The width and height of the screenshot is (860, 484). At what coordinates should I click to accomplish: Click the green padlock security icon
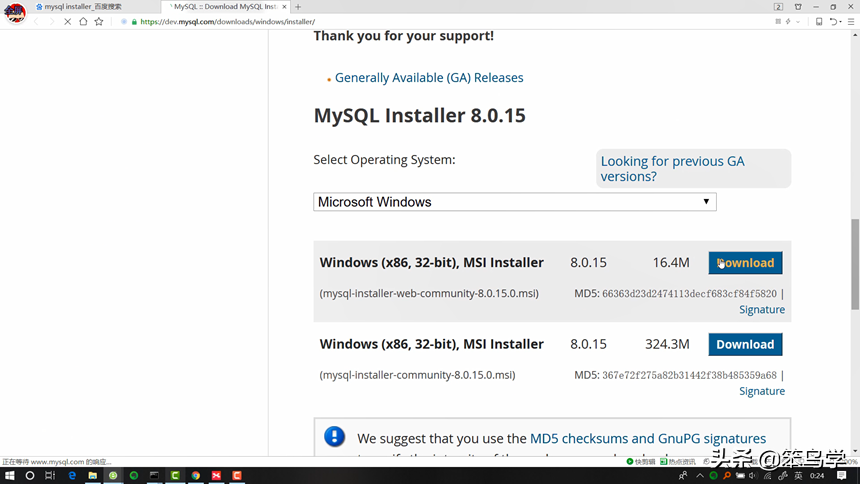coord(134,22)
